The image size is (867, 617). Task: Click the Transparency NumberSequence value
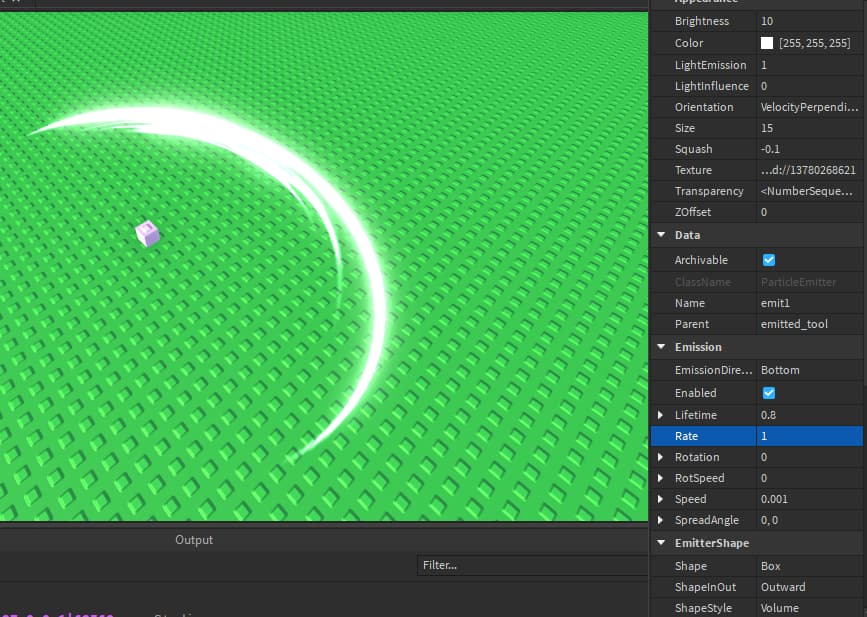click(x=808, y=191)
